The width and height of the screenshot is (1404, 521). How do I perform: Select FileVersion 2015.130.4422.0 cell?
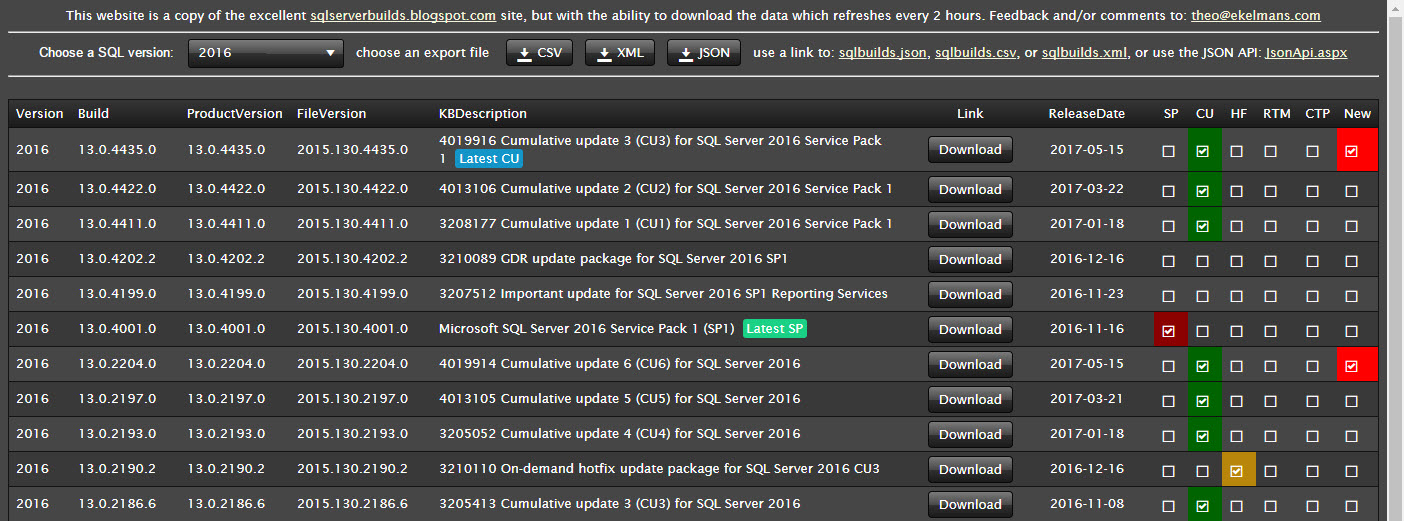click(x=352, y=189)
